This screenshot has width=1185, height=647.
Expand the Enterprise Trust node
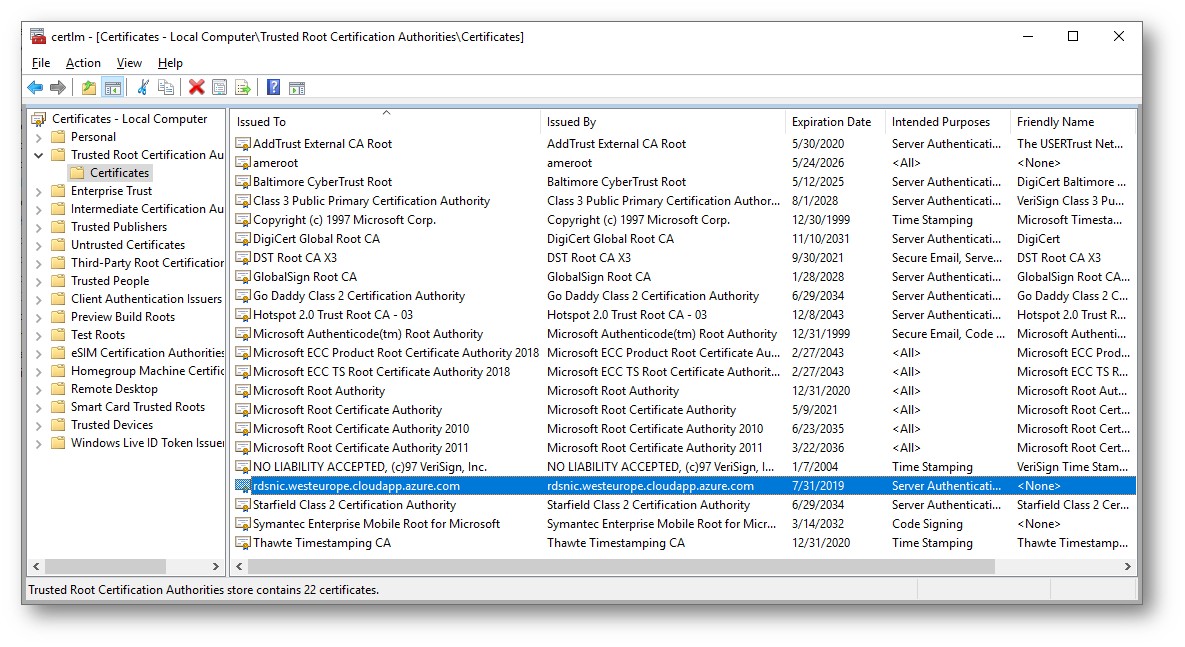(x=39, y=191)
